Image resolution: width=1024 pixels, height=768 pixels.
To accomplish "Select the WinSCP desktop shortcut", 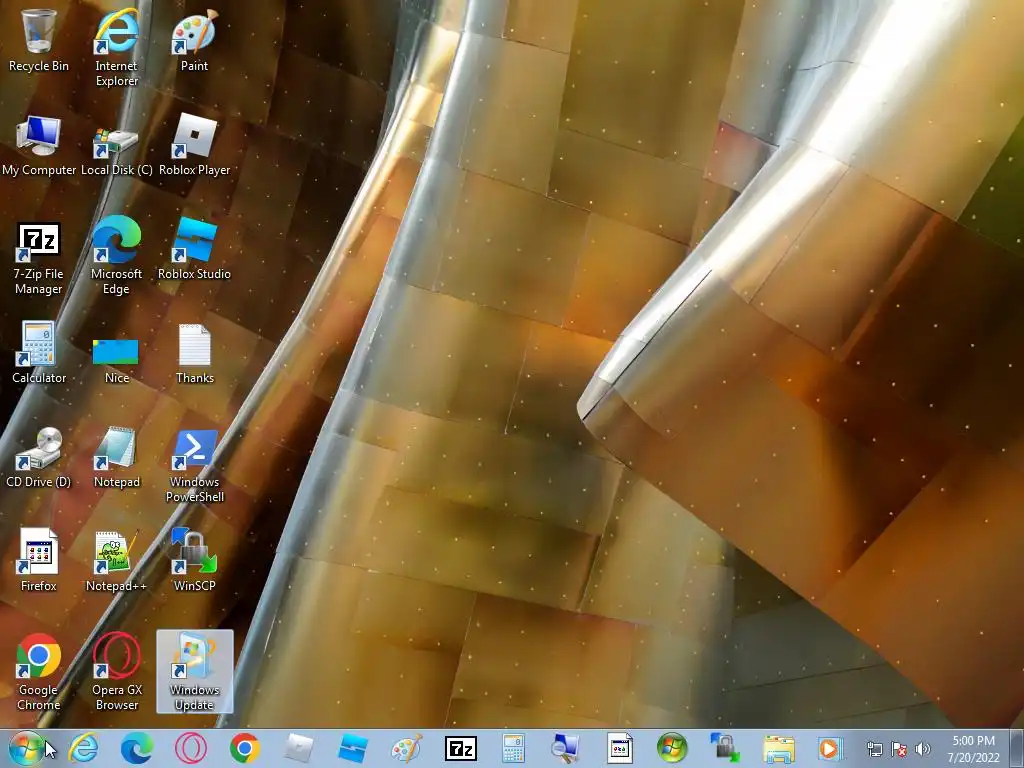I will click(194, 560).
